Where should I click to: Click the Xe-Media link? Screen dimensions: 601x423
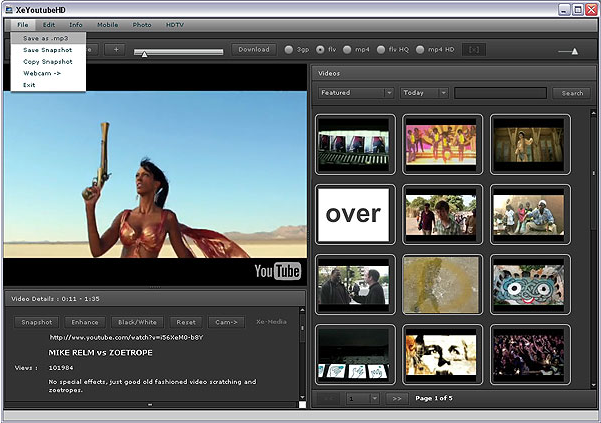click(x=271, y=322)
